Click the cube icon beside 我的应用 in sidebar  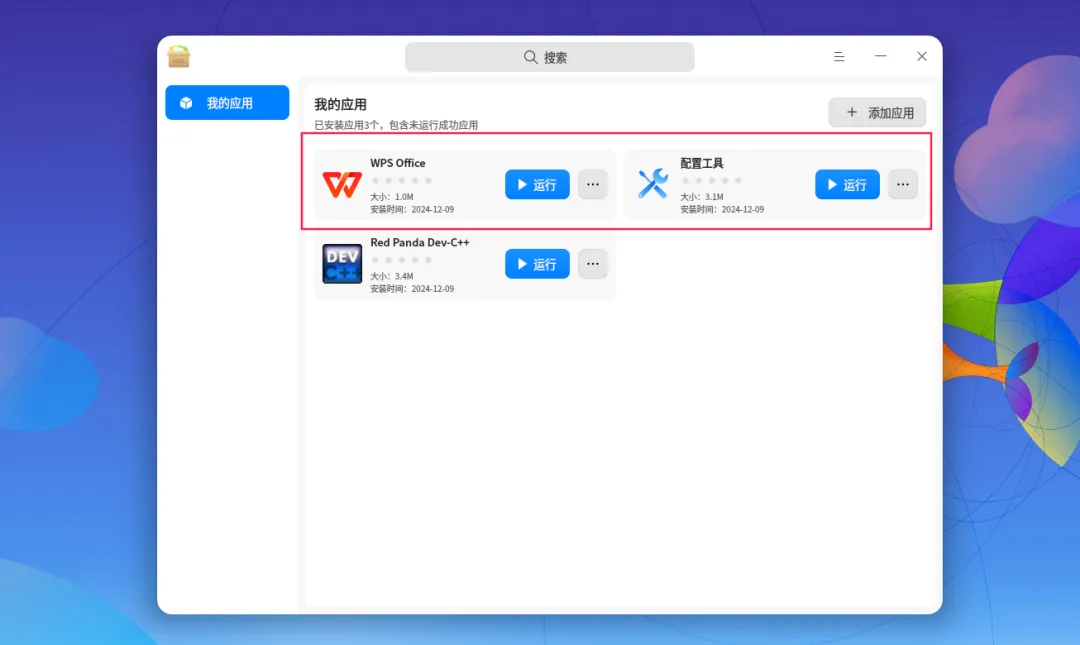point(186,103)
